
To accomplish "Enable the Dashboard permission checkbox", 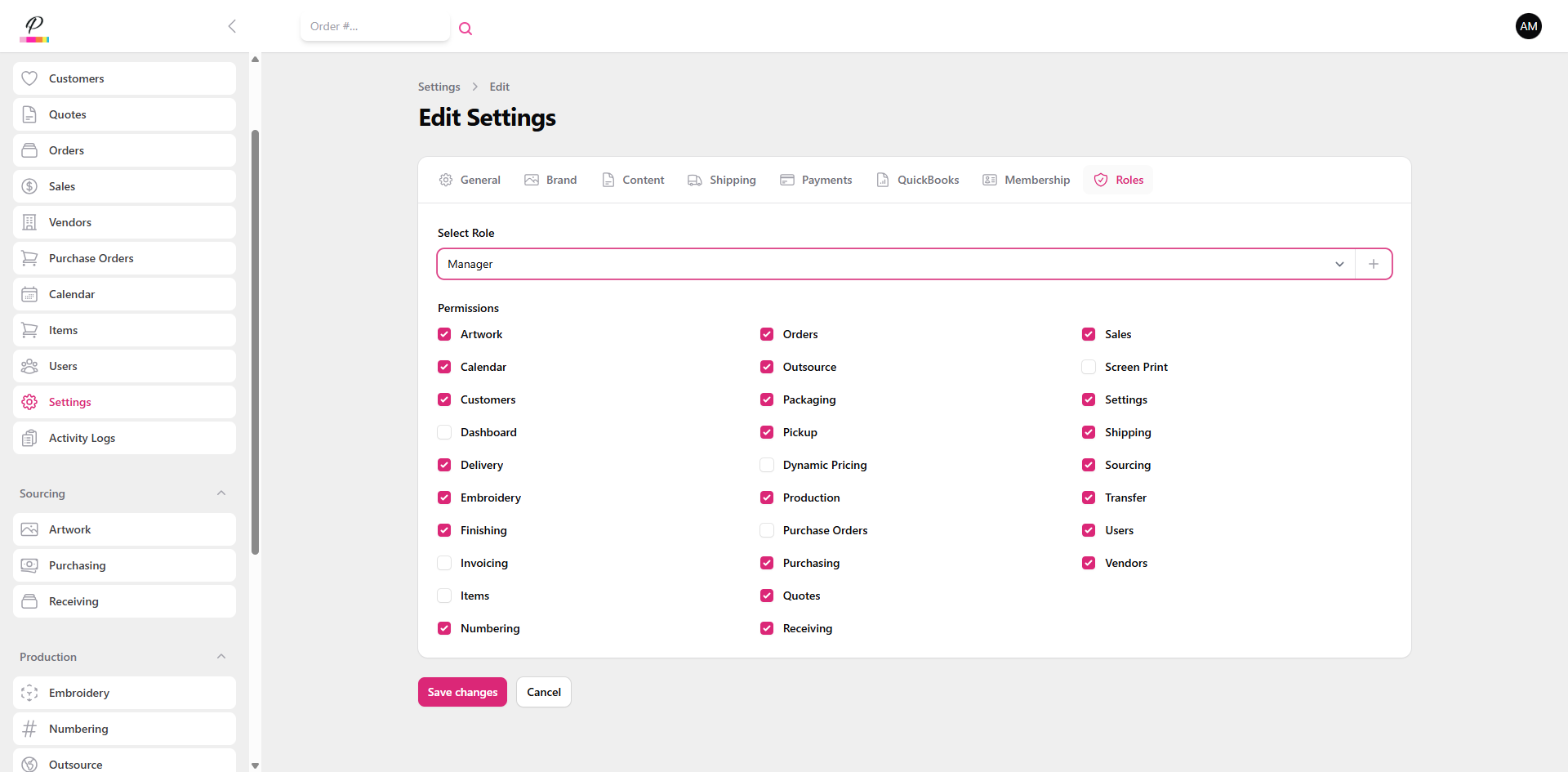I will pyautogui.click(x=444, y=432).
